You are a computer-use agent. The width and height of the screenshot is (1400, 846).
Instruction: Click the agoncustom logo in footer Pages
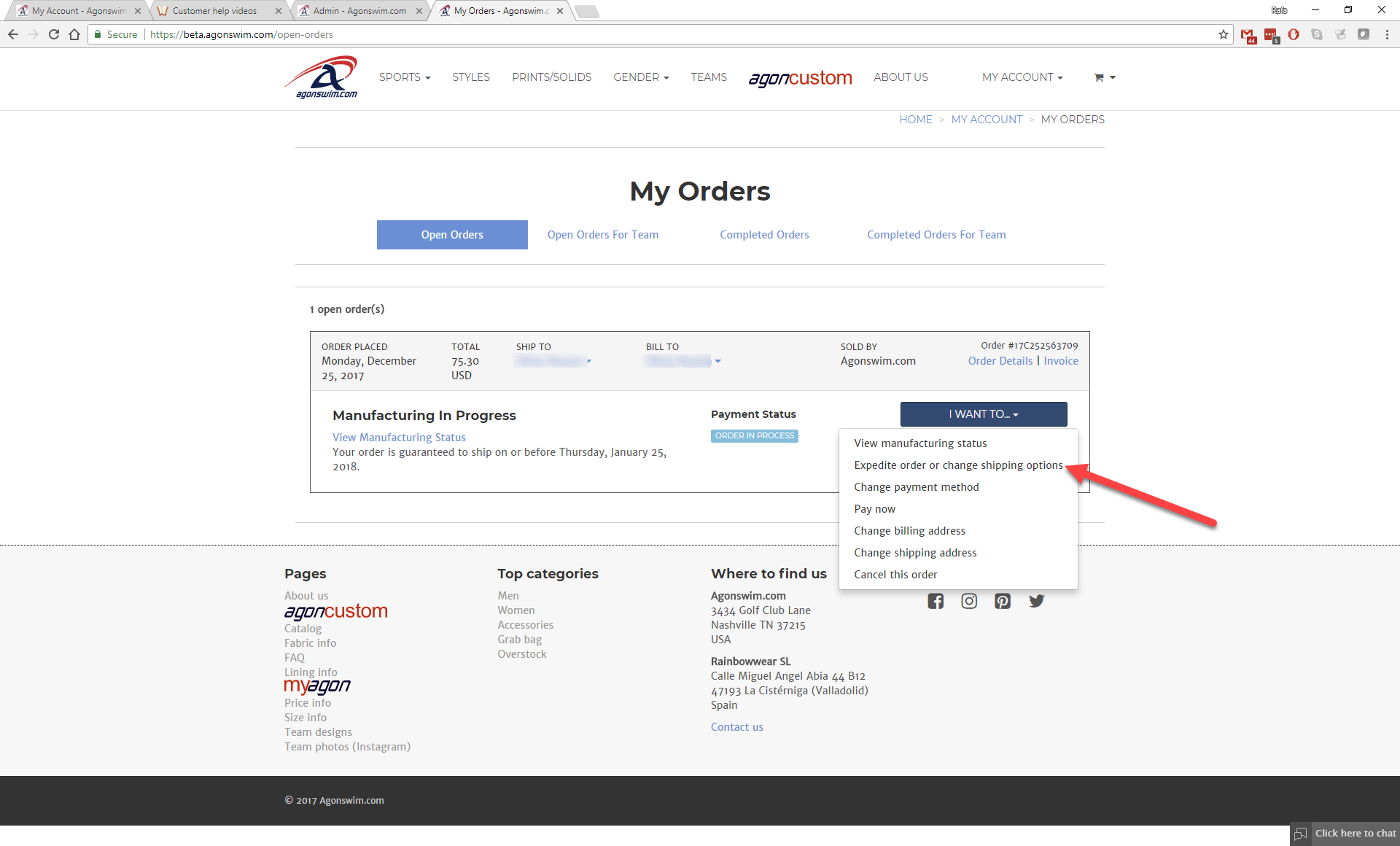point(335,611)
